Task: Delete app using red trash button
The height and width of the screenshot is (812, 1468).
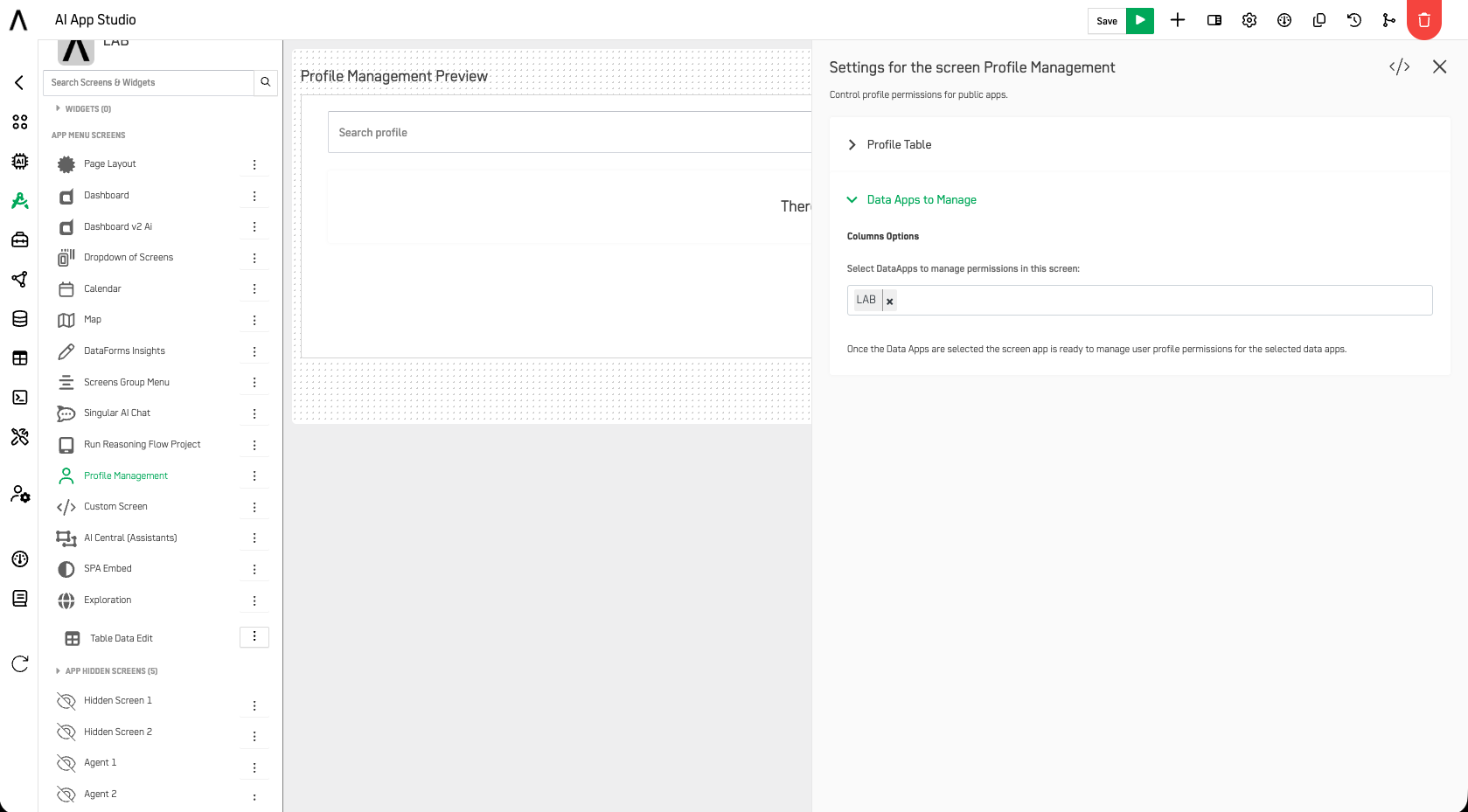Action: point(1424,19)
